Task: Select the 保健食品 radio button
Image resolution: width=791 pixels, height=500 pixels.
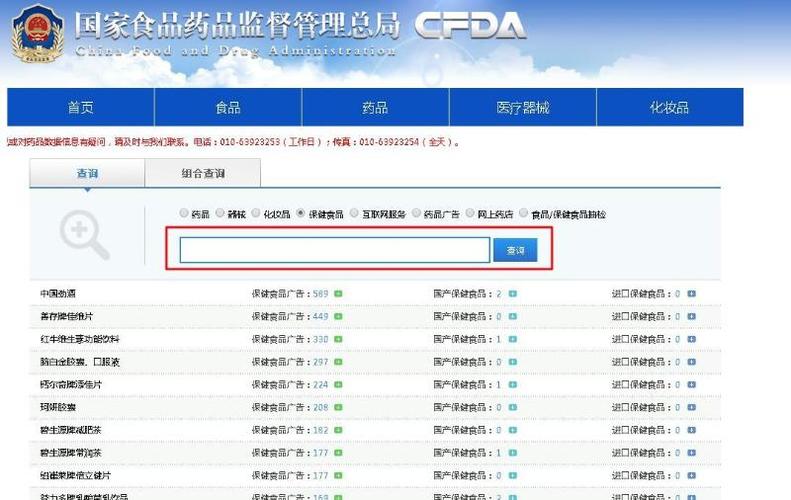Action: [301, 213]
